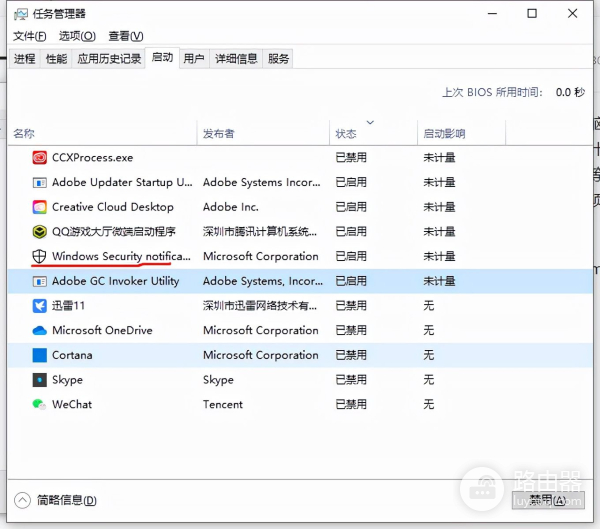600x529 pixels.
Task: Open the 选项(O) menu
Action: 77,36
